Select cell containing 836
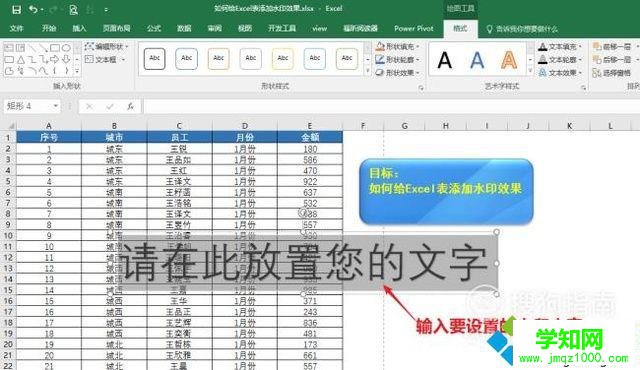Image resolution: width=640 pixels, height=370 pixels. (310, 323)
